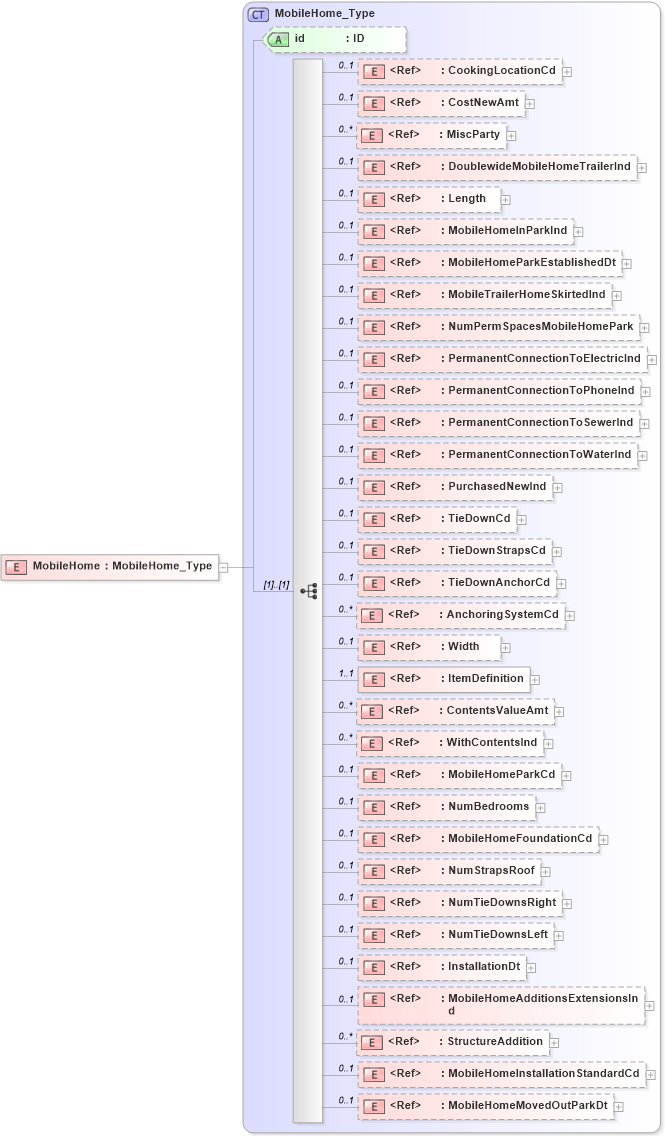Click the MobileHome_Type title label
Image resolution: width=665 pixels, height=1136 pixels.
coord(324,14)
